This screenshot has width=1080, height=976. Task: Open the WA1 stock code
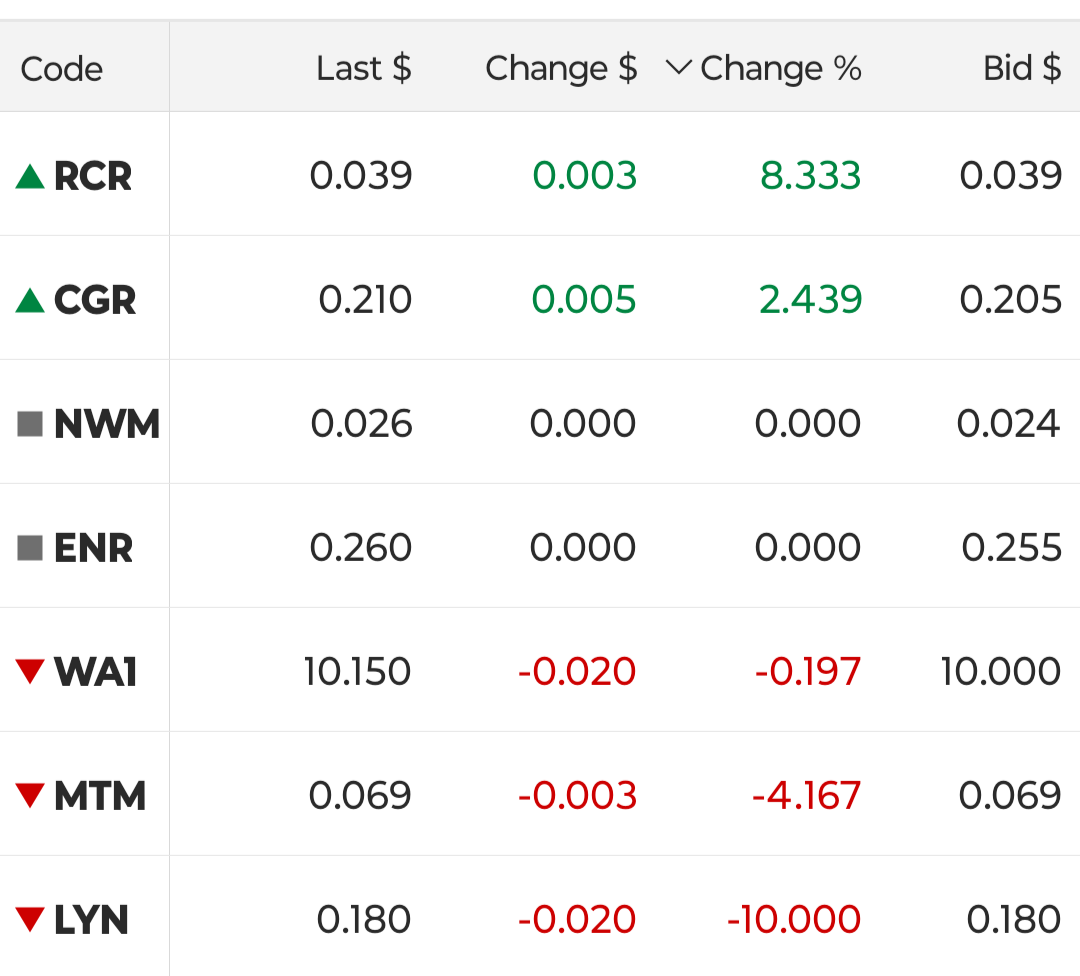tap(96, 672)
